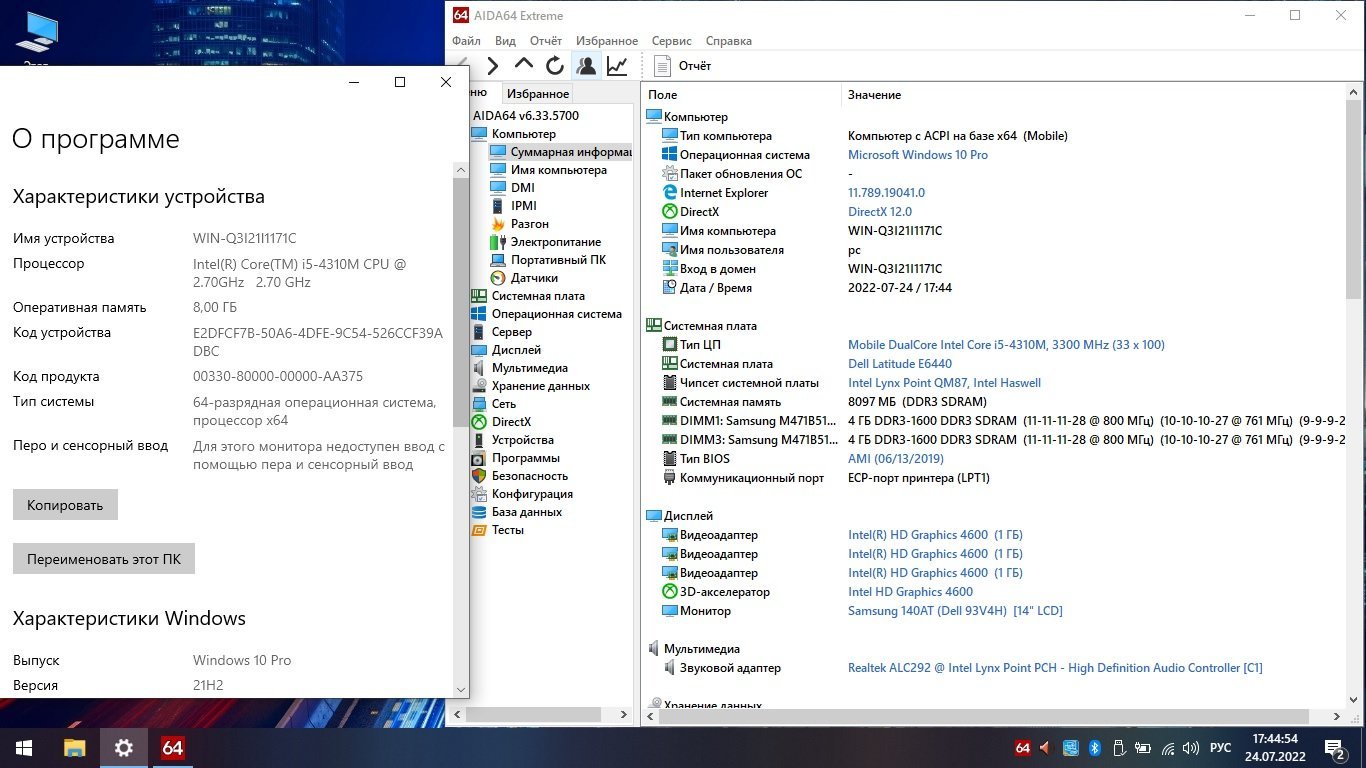Click the РУС language indicator
This screenshot has height=768, width=1366.
tap(1221, 748)
